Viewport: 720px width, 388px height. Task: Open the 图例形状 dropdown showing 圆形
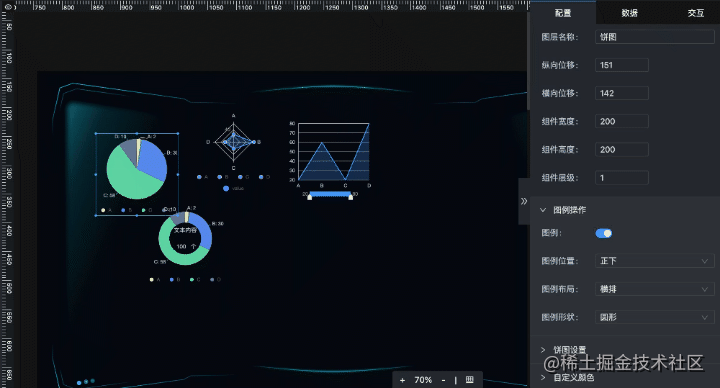(x=654, y=317)
